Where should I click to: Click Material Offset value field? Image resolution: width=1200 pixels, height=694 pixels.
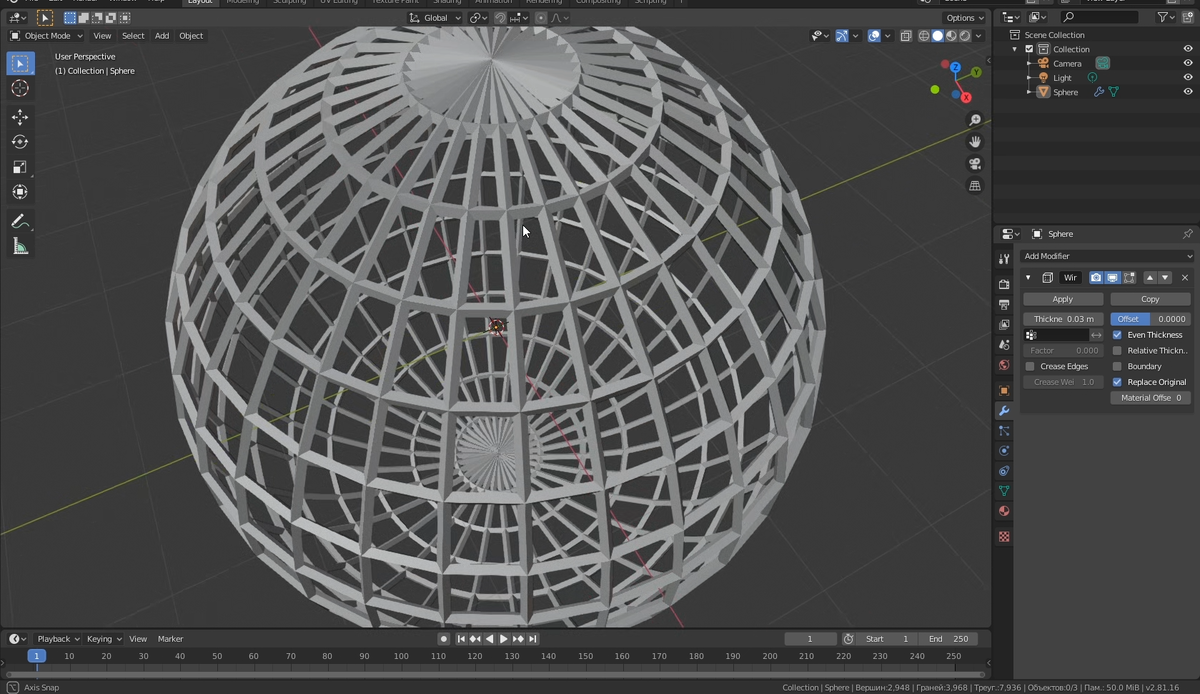point(1150,398)
